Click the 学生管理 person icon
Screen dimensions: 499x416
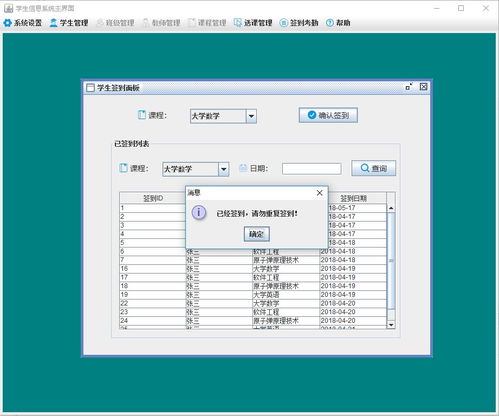[53, 23]
